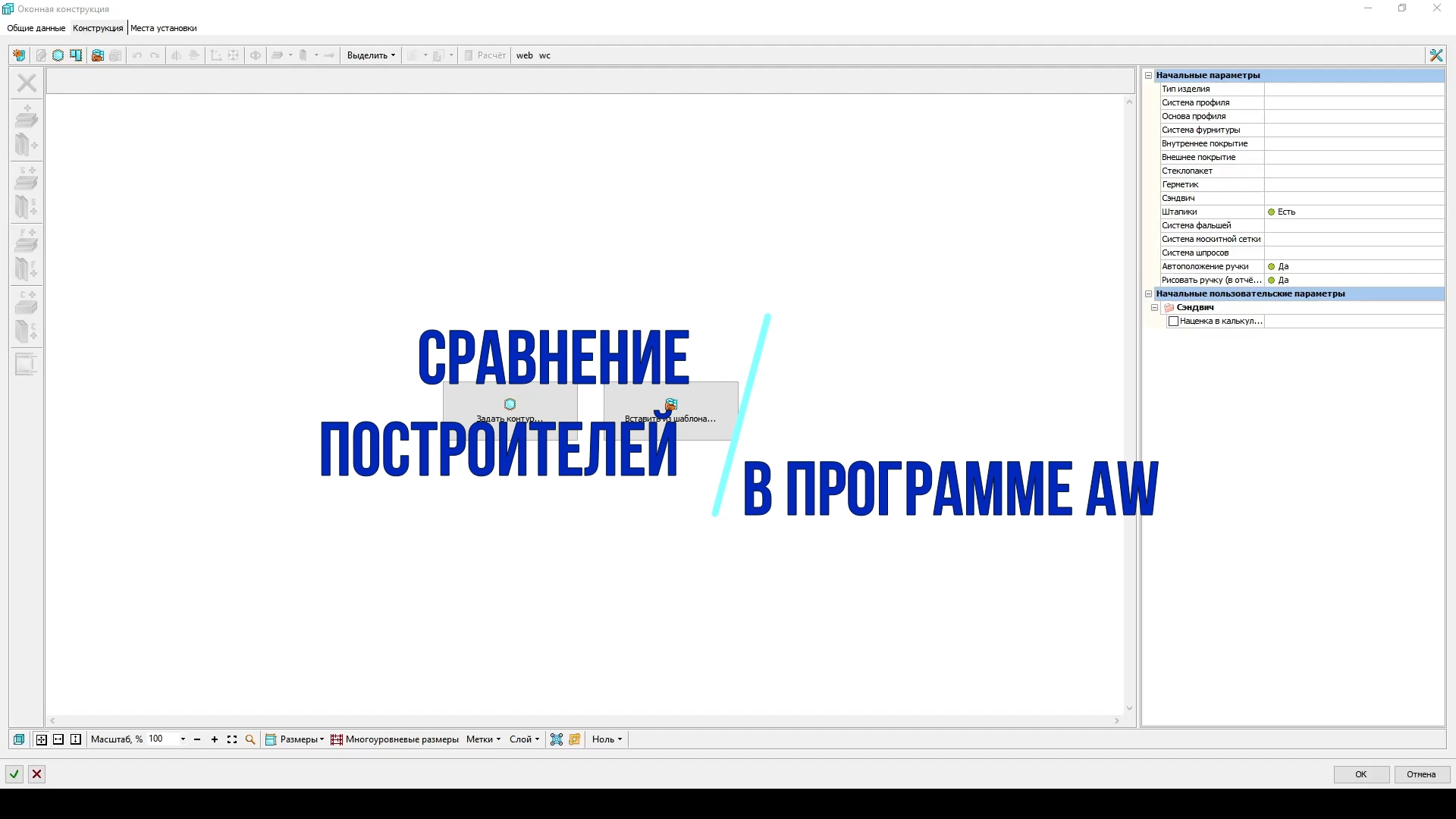Toggle Многоуровневые размеры button
The width and height of the screenshot is (1456, 819).
tap(394, 739)
